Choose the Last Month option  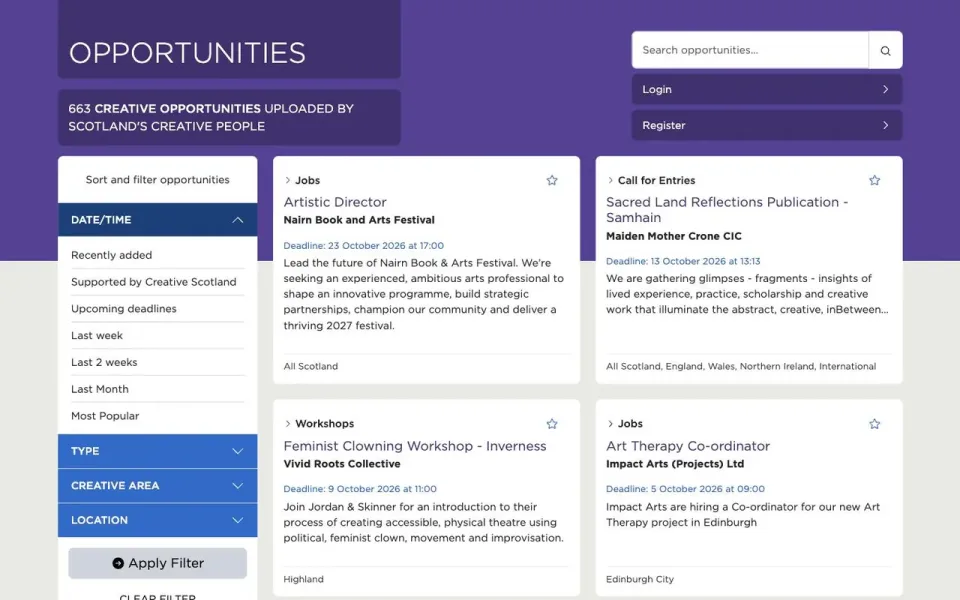tap(100, 389)
